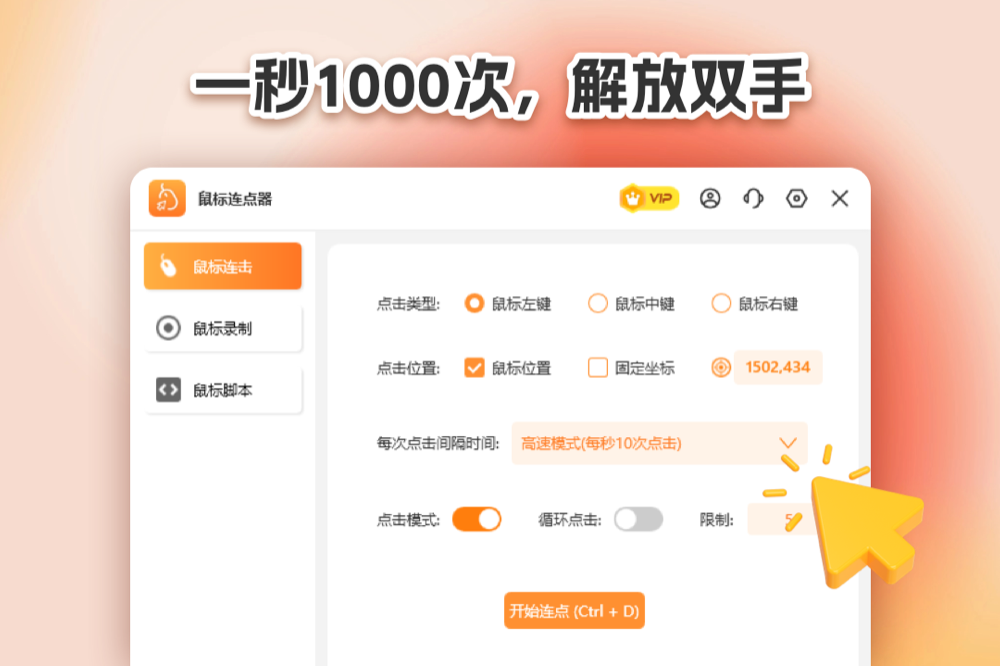Click the 1502,434 coordinate field

(x=777, y=367)
